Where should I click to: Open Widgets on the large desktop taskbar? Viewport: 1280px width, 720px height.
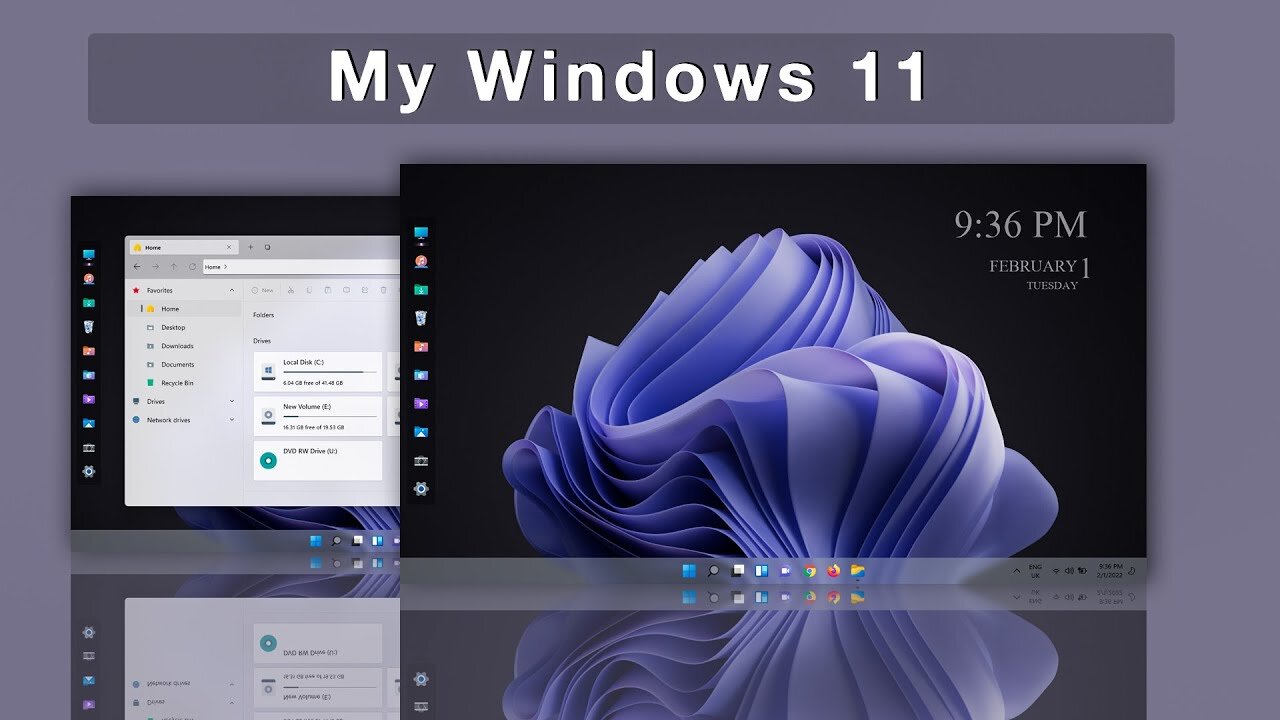point(761,571)
